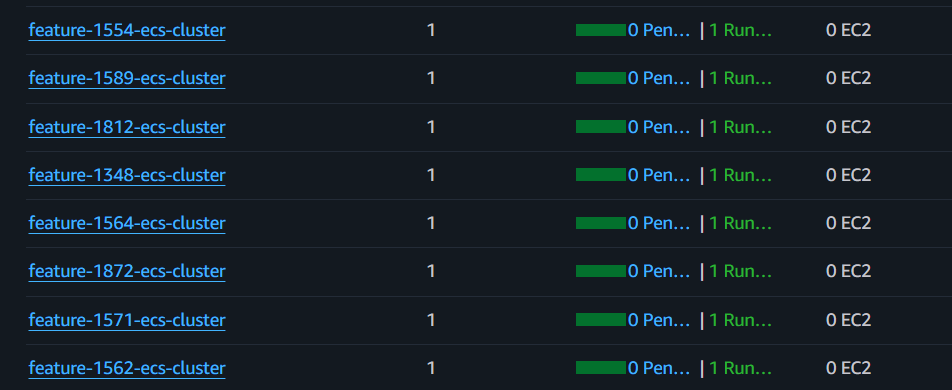The height and width of the screenshot is (390, 952).
Task: Select 0 Pending text in feature-1348 row
Action: 659,175
